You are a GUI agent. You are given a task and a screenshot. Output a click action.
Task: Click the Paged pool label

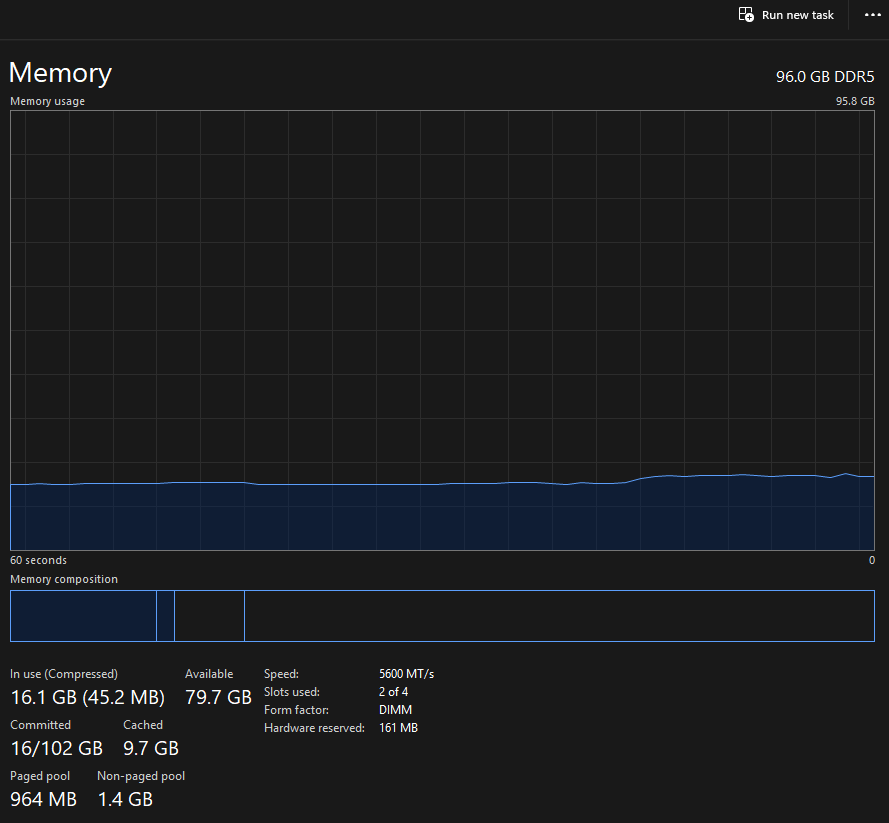click(x=40, y=776)
